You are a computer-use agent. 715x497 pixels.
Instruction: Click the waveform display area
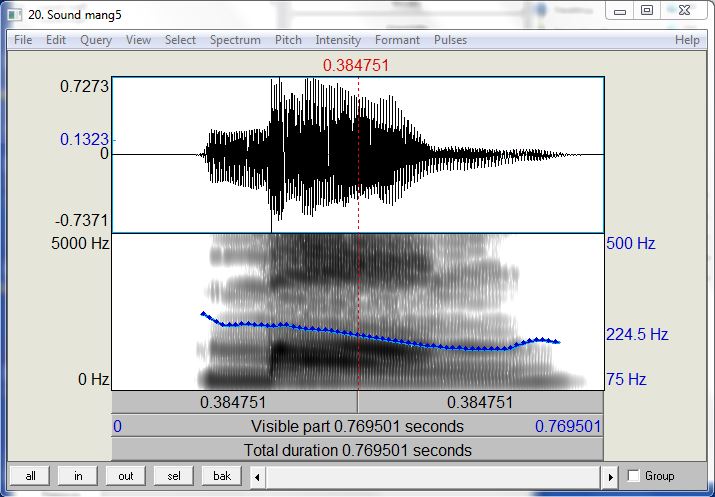click(358, 155)
